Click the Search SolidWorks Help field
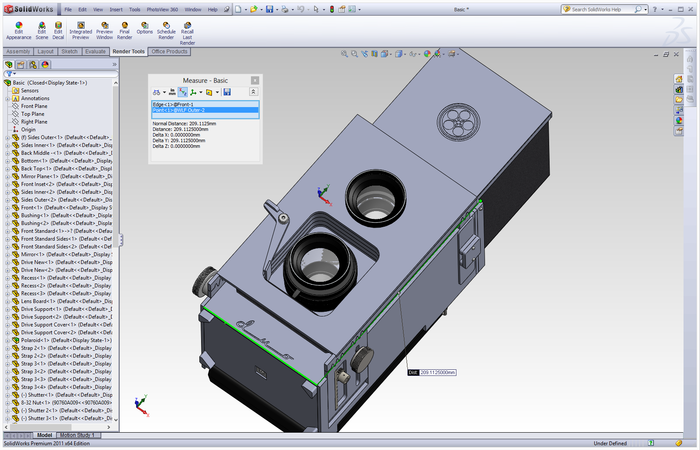Image resolution: width=700 pixels, height=450 pixels. [602, 9]
